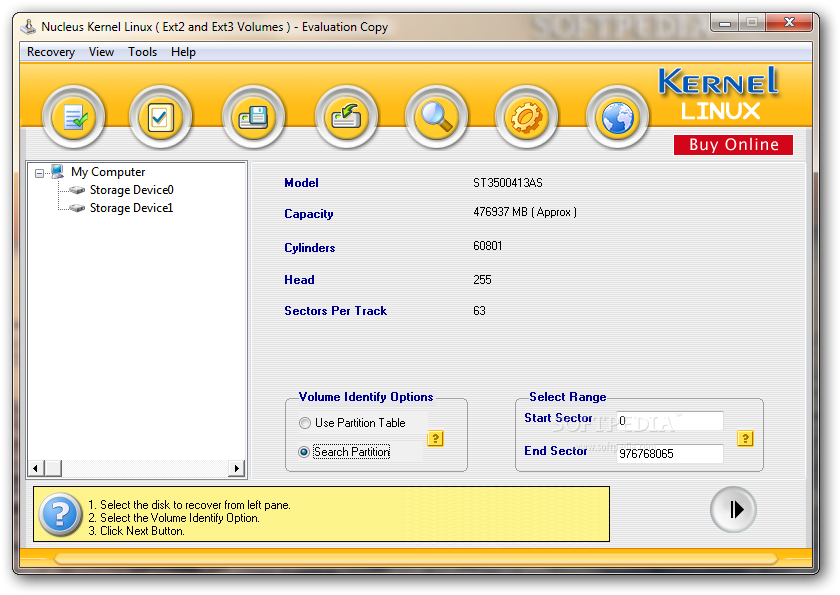The width and height of the screenshot is (840, 595).
Task: Select Search Partition radio button
Action: 304,452
